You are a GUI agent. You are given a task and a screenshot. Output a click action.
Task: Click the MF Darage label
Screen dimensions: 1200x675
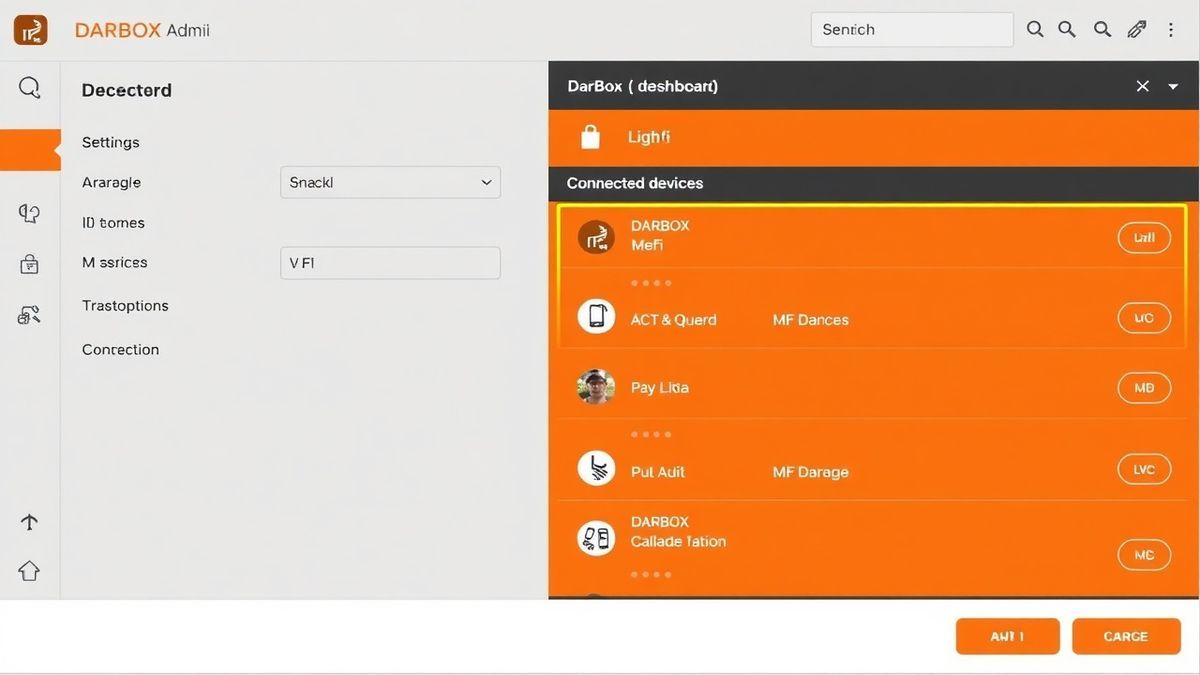click(810, 472)
